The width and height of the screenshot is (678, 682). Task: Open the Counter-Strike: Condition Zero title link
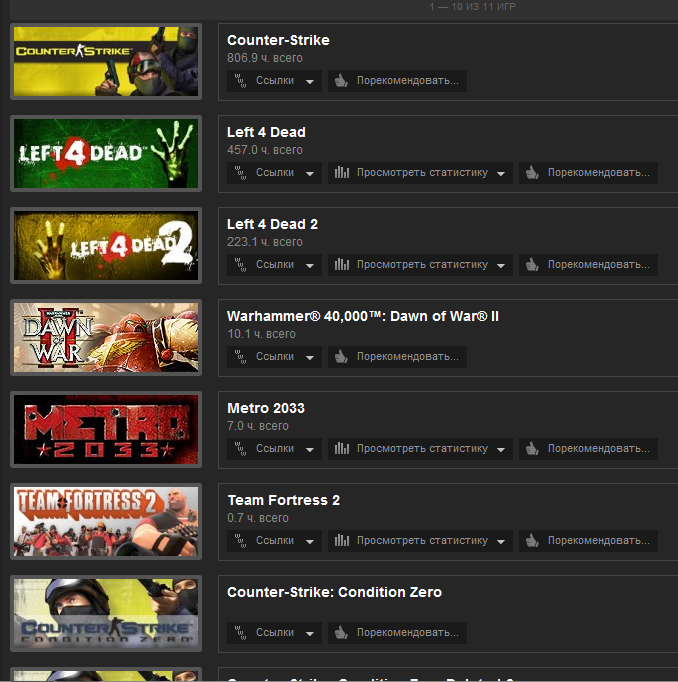click(x=334, y=592)
